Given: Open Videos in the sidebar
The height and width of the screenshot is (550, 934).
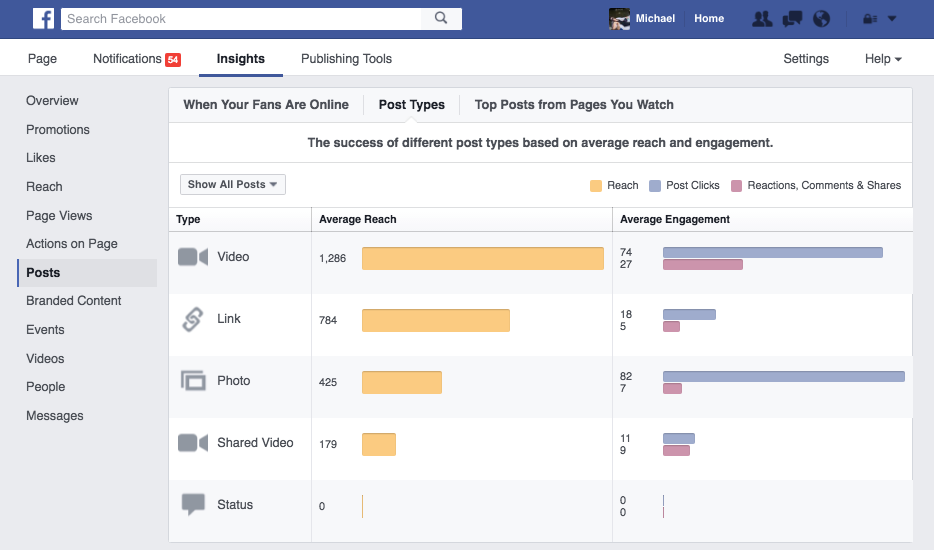Looking at the screenshot, I should pos(45,359).
